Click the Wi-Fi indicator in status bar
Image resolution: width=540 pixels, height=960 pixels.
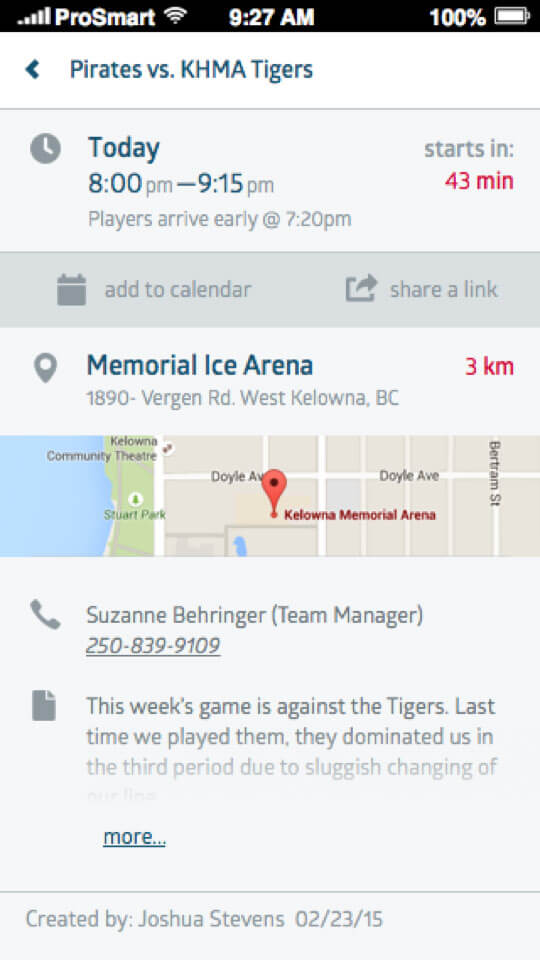pyautogui.click(x=175, y=15)
